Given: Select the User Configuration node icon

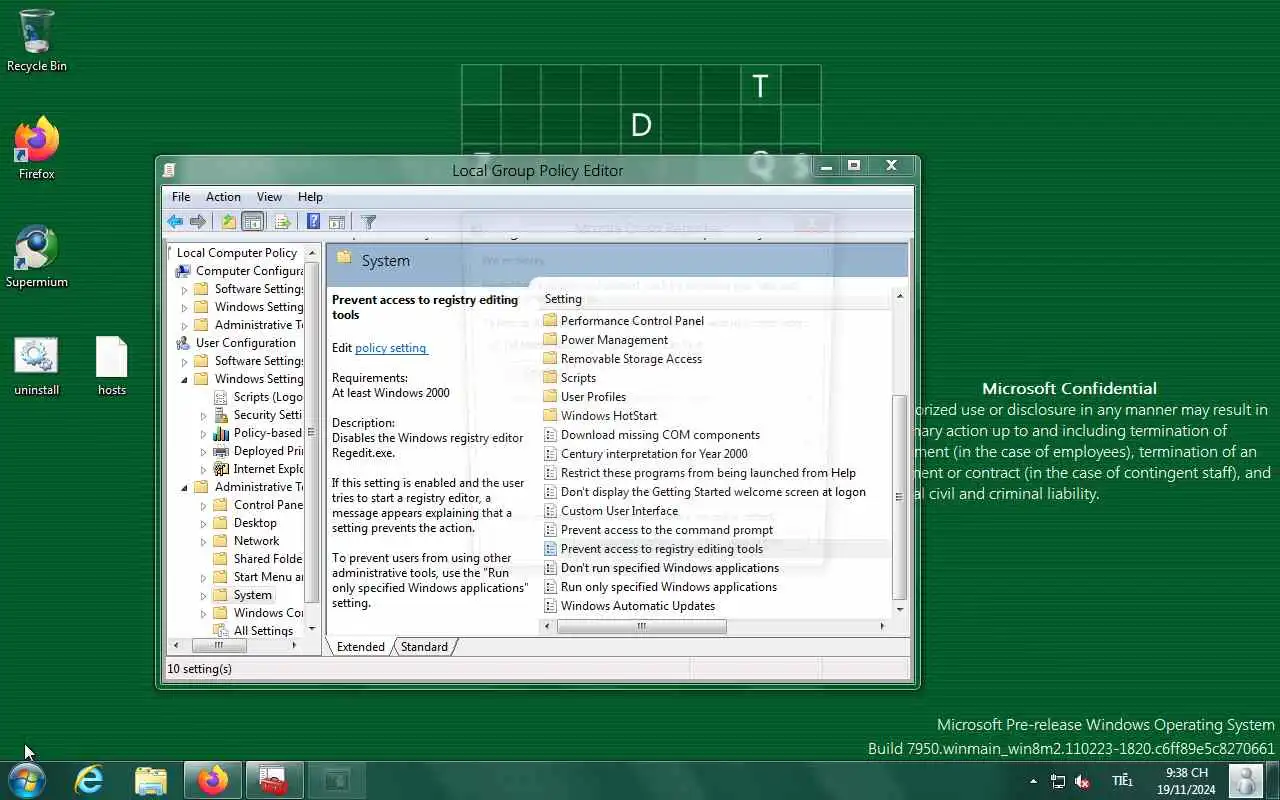Looking at the screenshot, I should (x=184, y=343).
